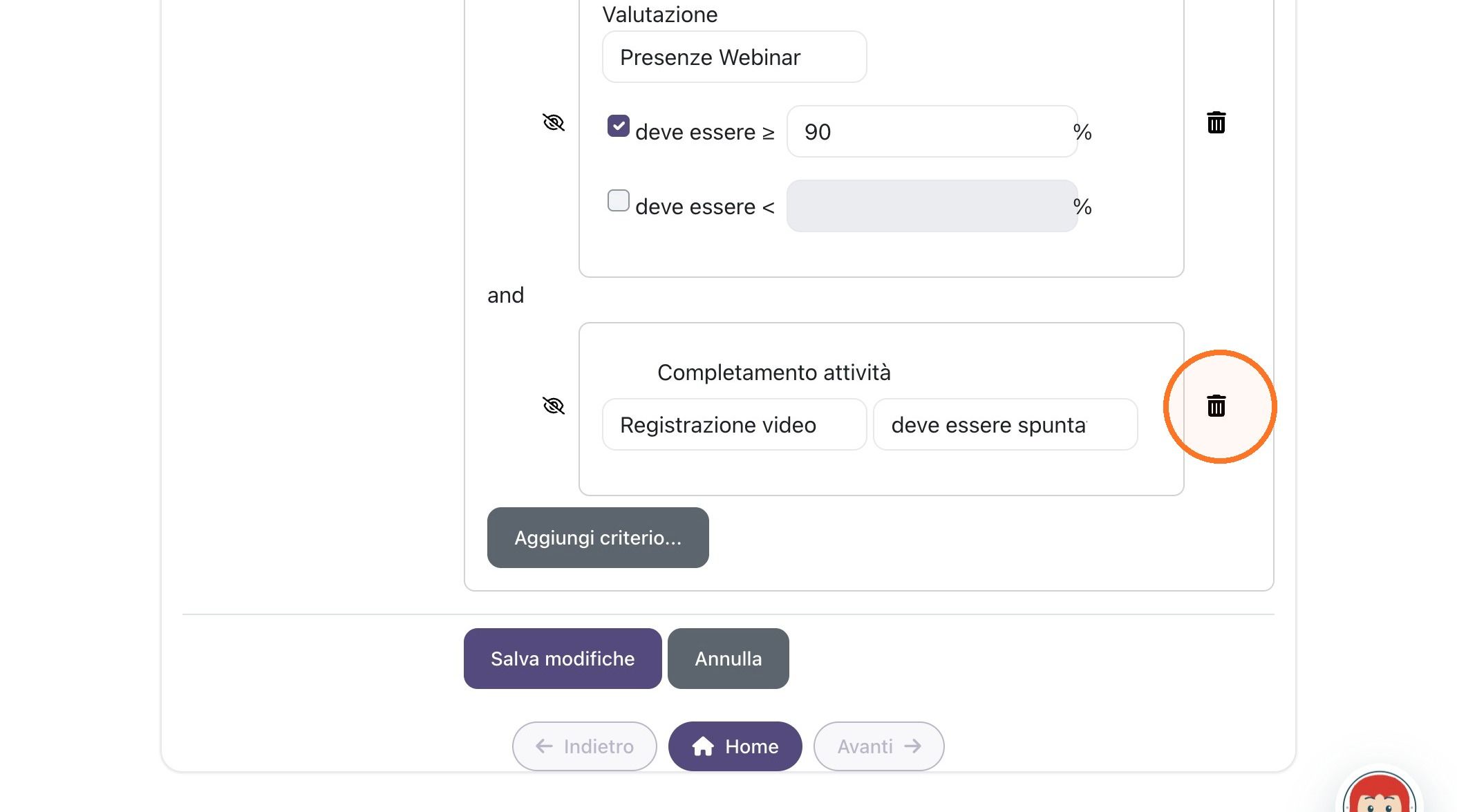
Task: Click the Aggiungi criterio button
Action: click(598, 538)
